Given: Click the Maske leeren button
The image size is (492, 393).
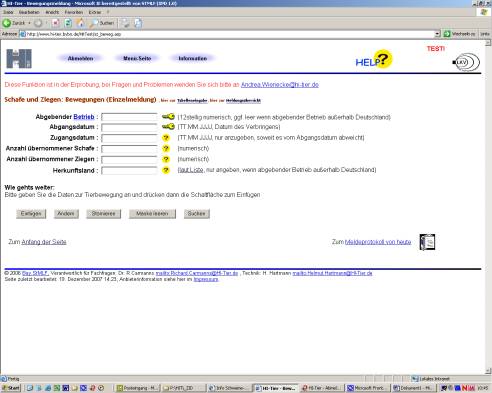Looking at the screenshot, I should click(152, 214).
